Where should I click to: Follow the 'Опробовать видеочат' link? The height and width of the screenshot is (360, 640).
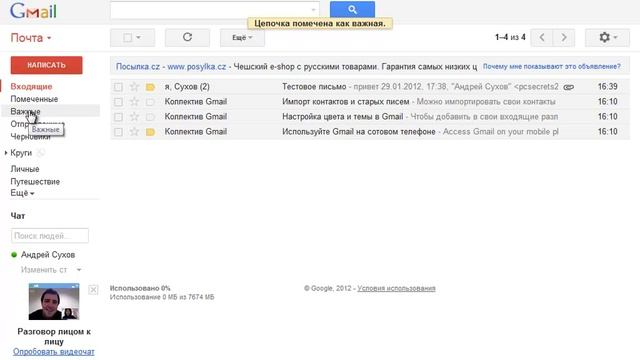(53, 351)
